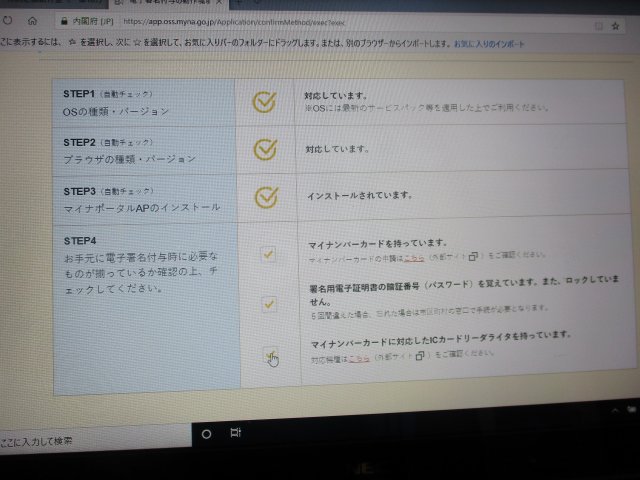Click the STEP2 browser check mark icon

(264, 148)
